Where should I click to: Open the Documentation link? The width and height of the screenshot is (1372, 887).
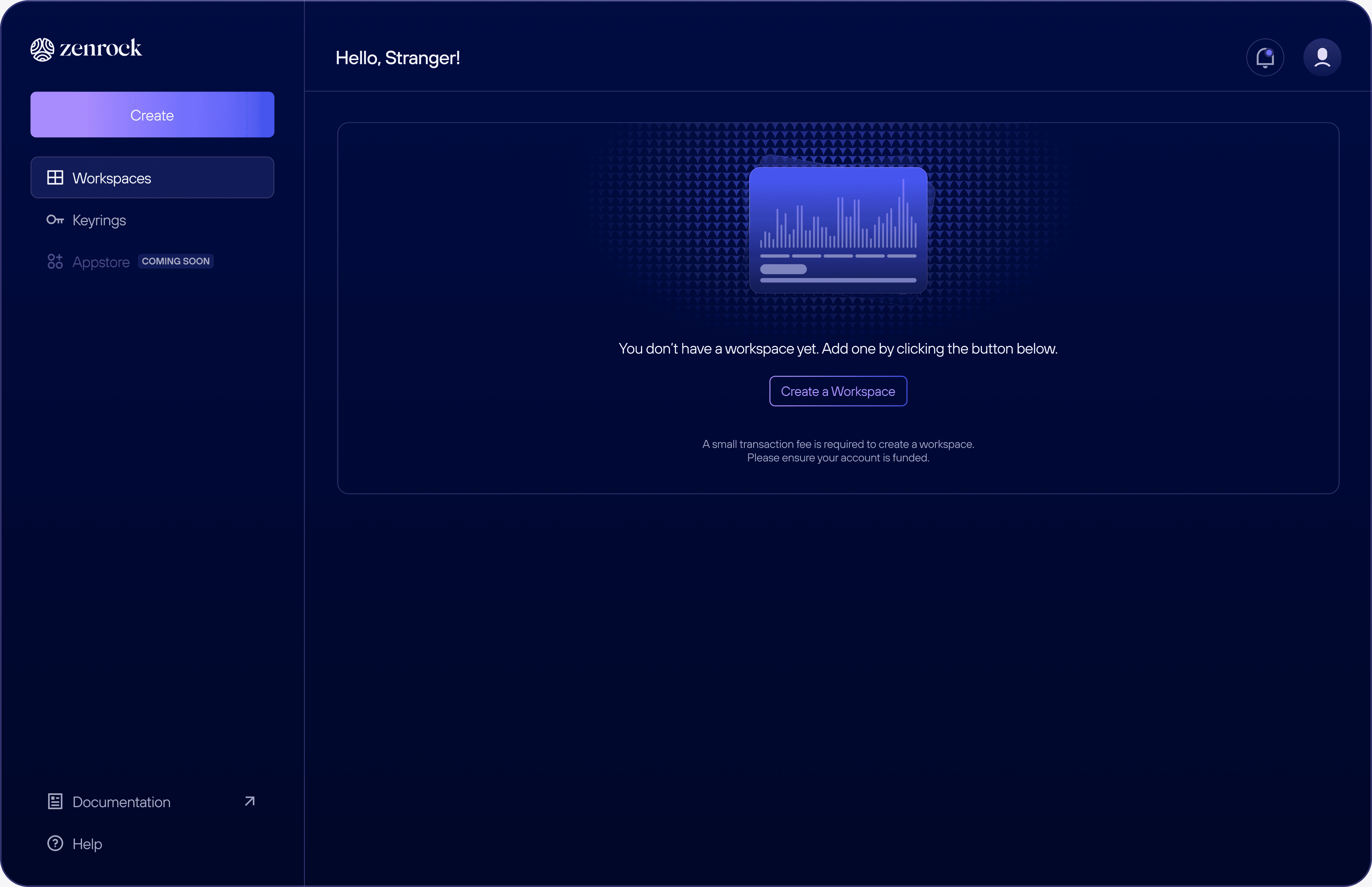coord(121,802)
